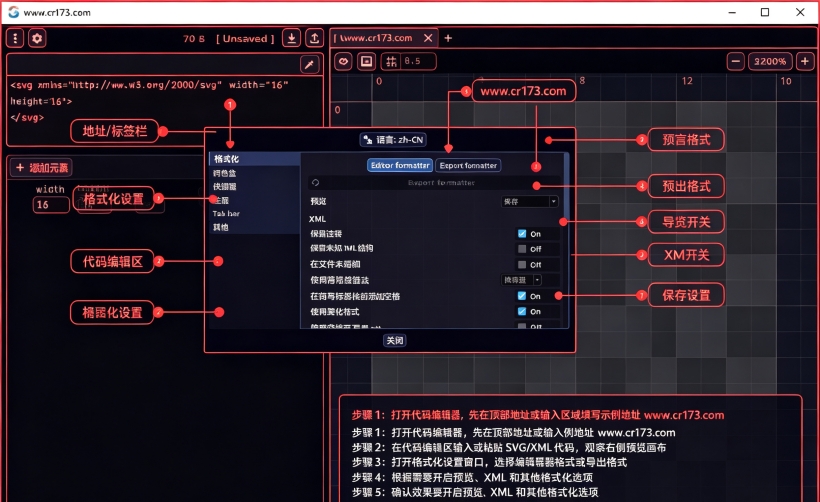This screenshot has height=502, width=820.
Task: Zoom out with the minus button
Action: 735,61
